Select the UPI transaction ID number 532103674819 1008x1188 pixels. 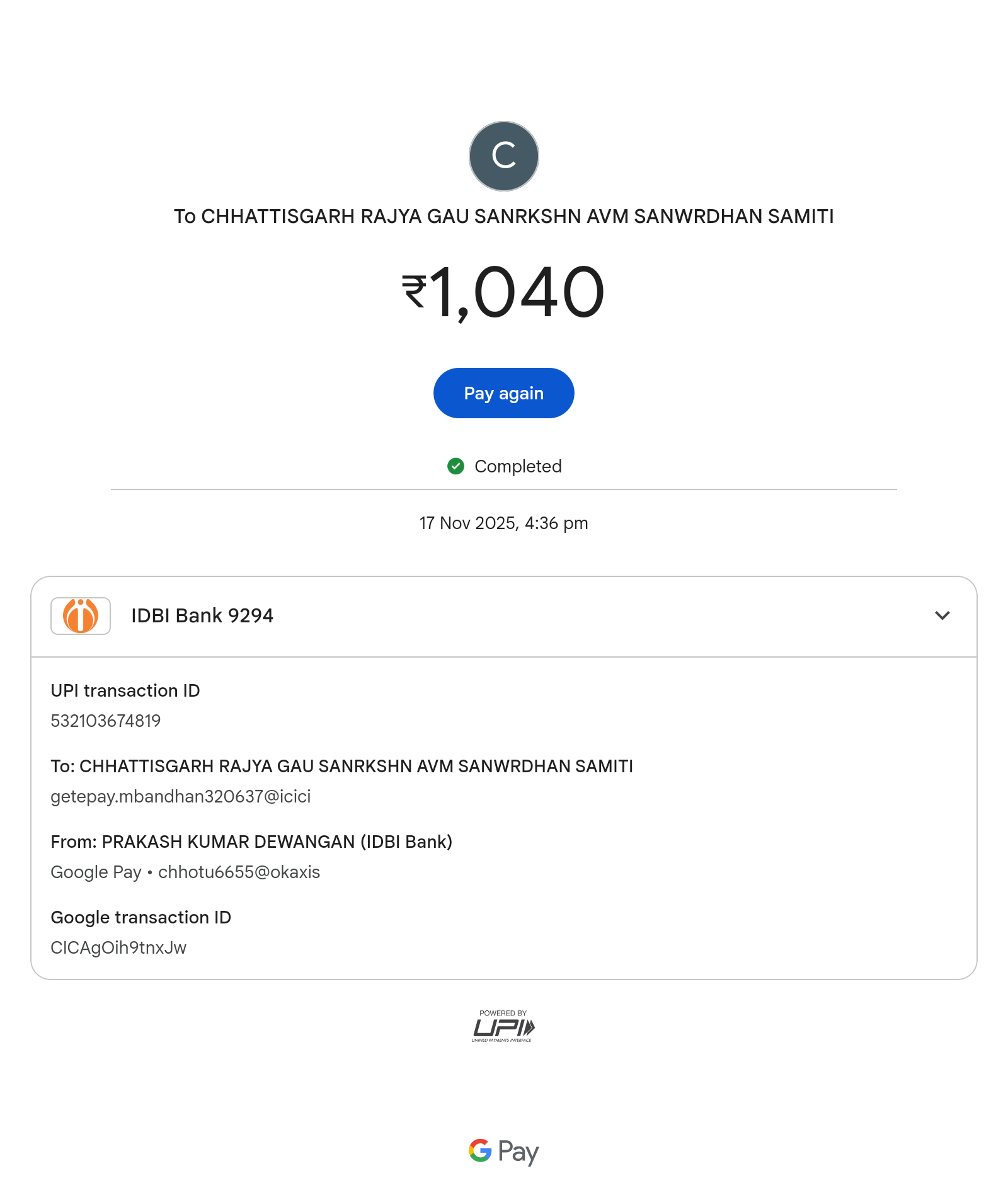[106, 721]
